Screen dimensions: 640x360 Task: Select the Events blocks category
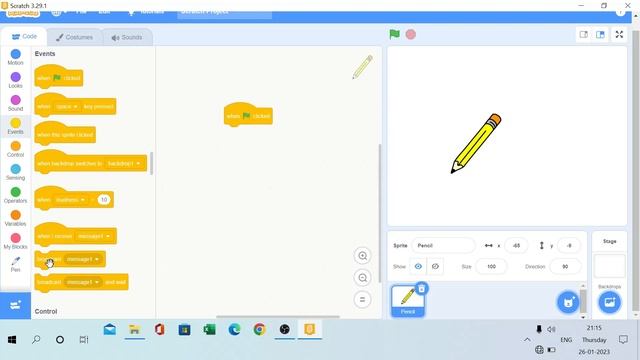[x=16, y=126]
